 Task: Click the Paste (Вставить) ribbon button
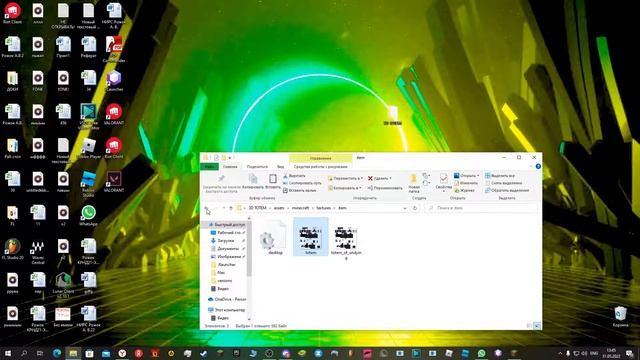273,182
